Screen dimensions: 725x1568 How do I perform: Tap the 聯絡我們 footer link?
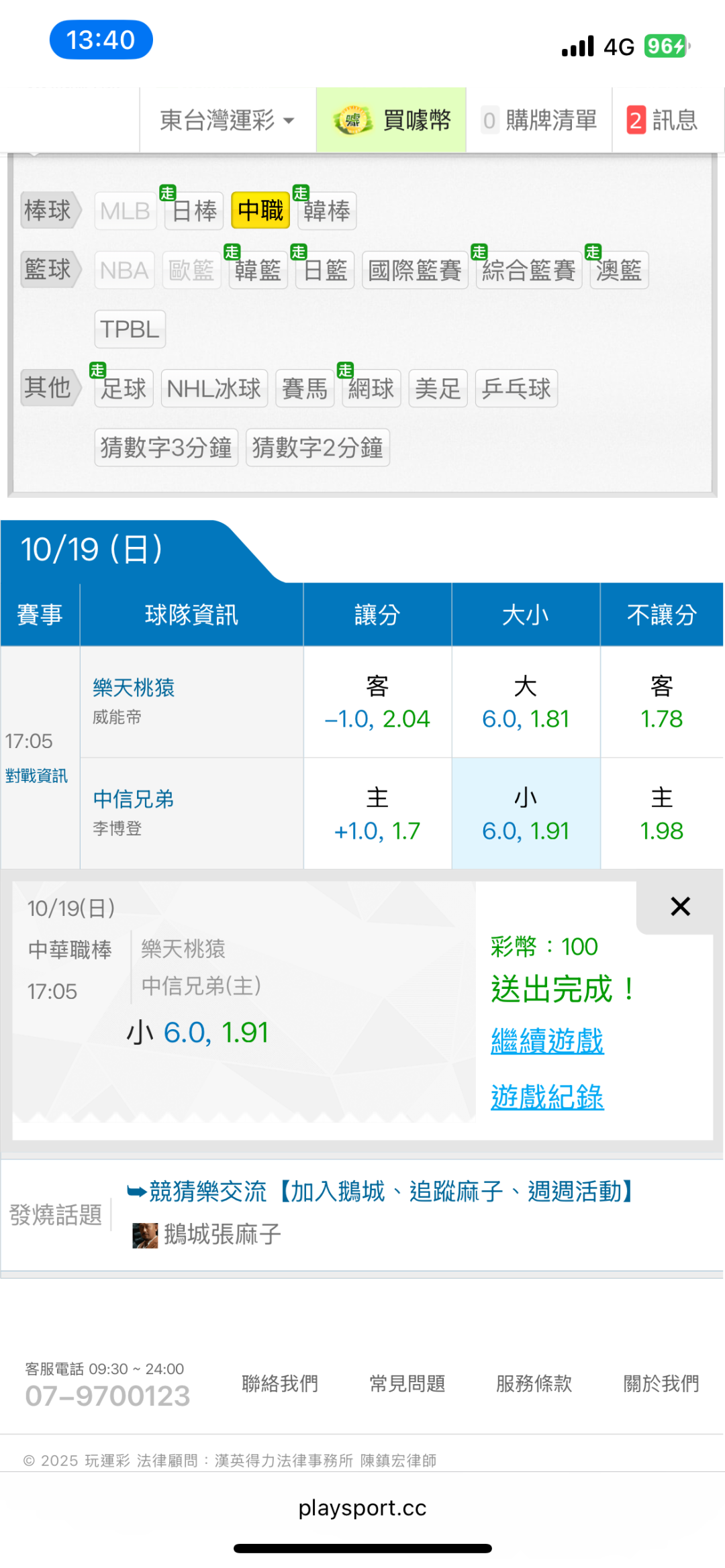[280, 1383]
